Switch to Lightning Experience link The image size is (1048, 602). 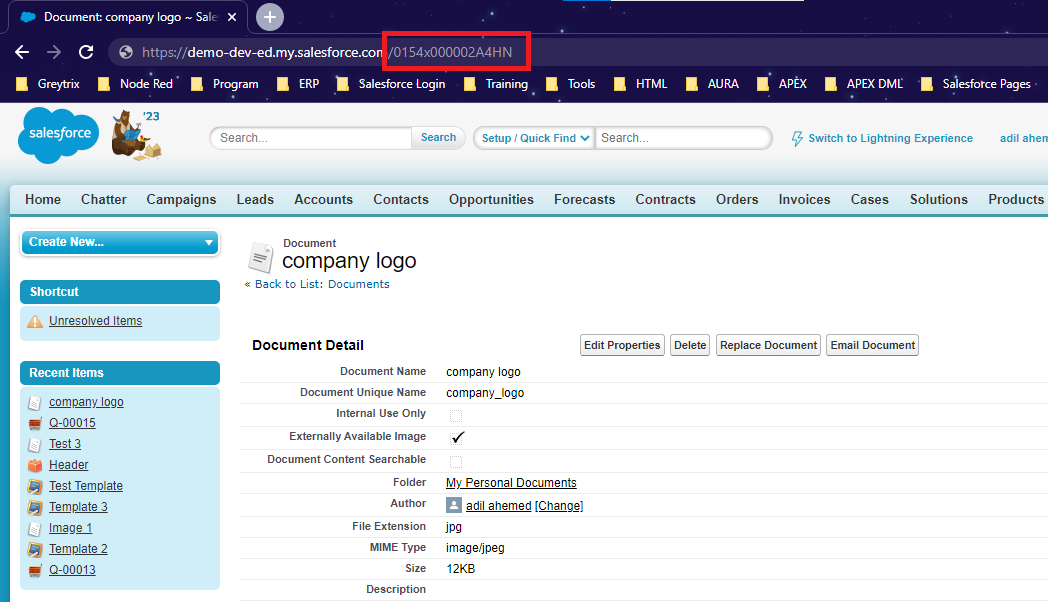890,138
